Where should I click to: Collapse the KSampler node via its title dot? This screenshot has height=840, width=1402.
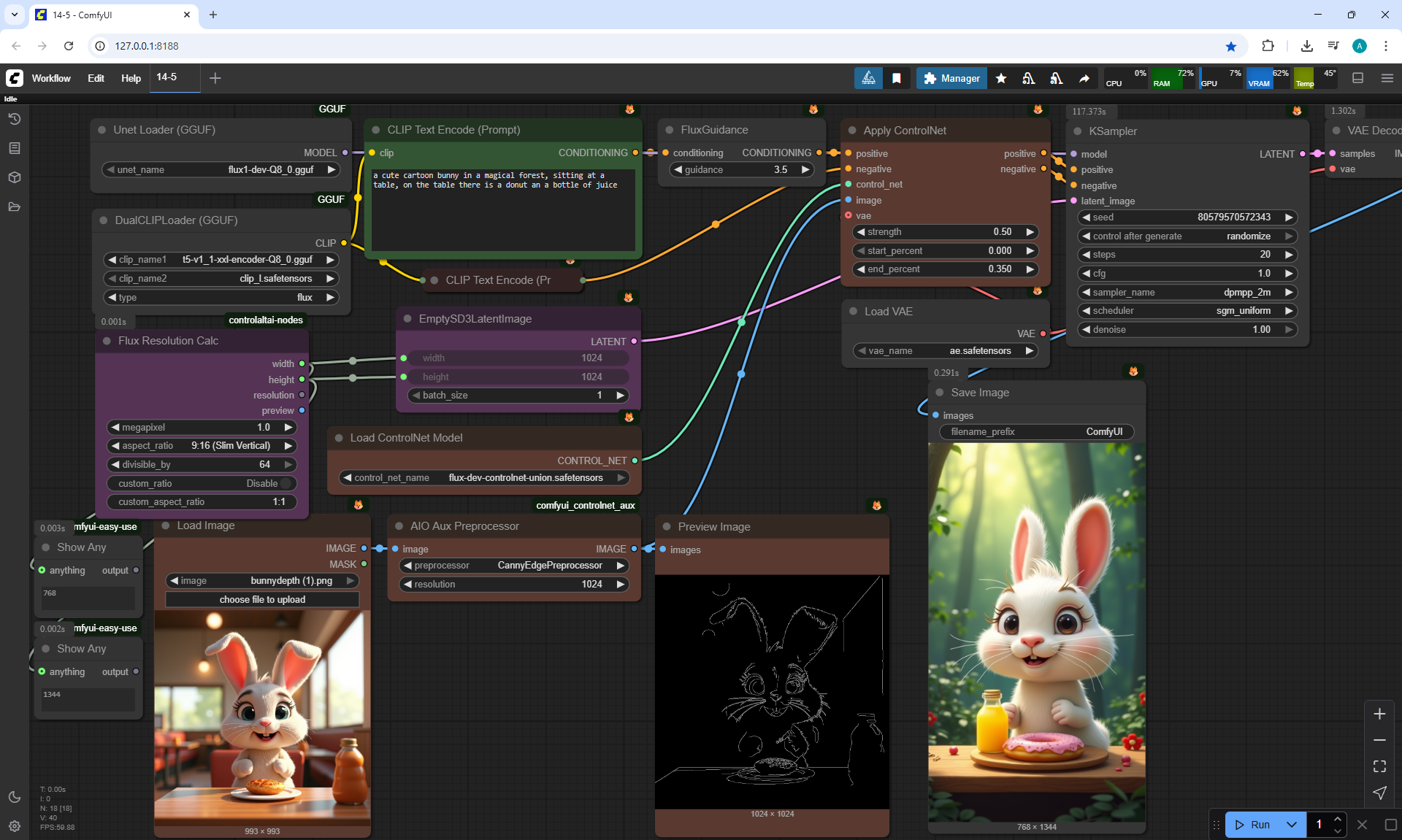pyautogui.click(x=1078, y=131)
